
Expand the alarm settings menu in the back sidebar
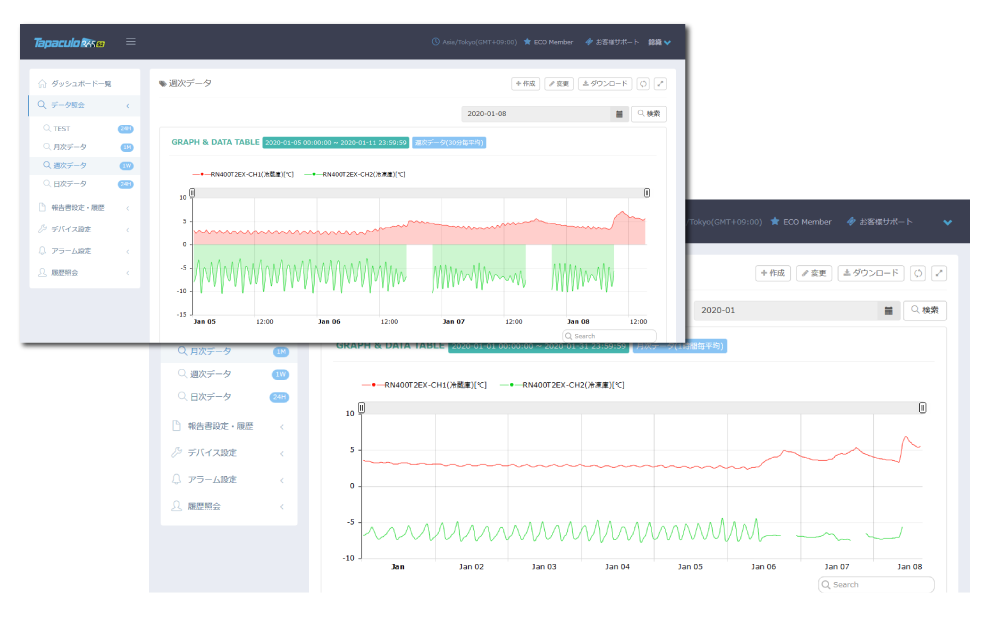click(229, 479)
